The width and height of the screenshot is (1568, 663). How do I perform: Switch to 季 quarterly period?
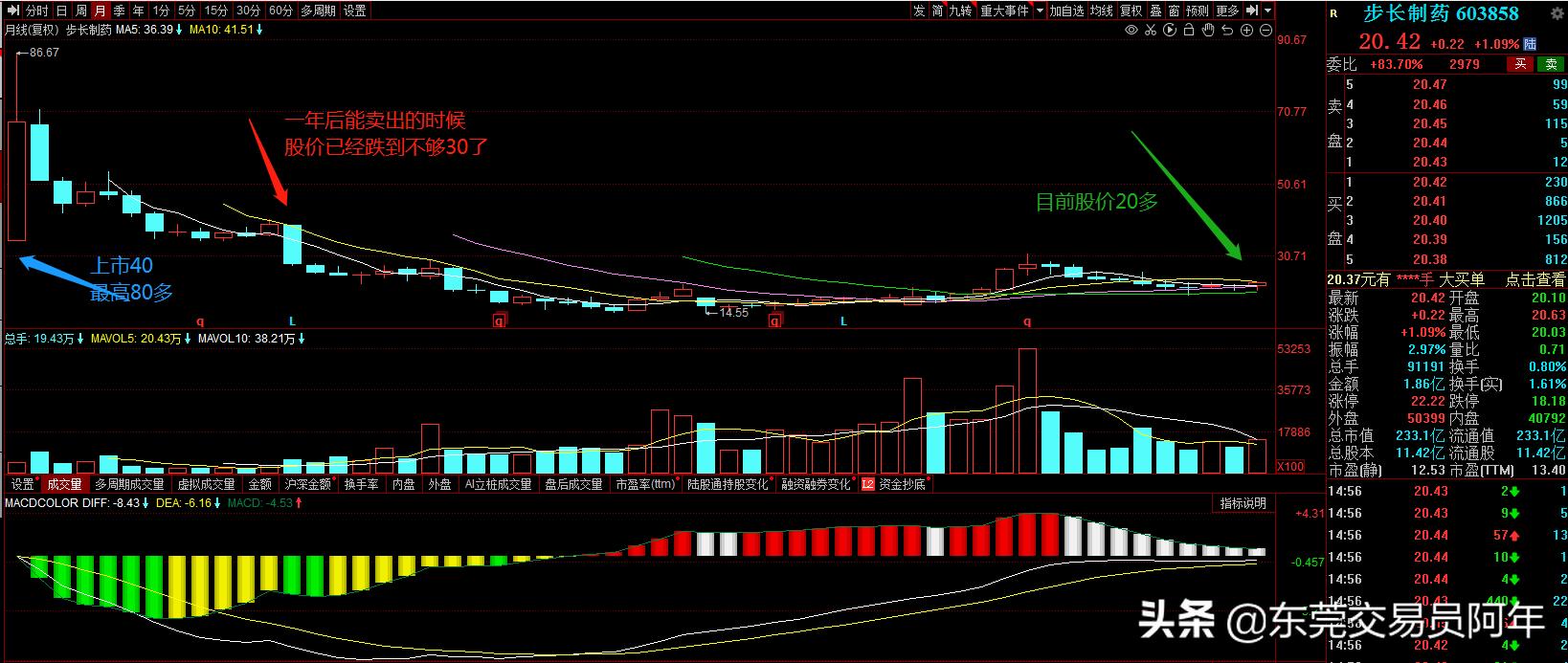(119, 11)
